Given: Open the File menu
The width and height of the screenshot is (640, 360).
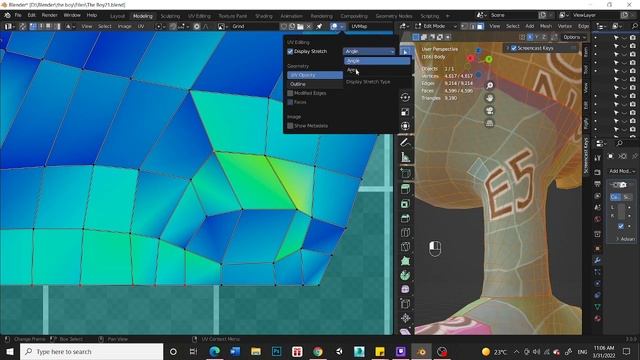Looking at the screenshot, I should point(18,15).
